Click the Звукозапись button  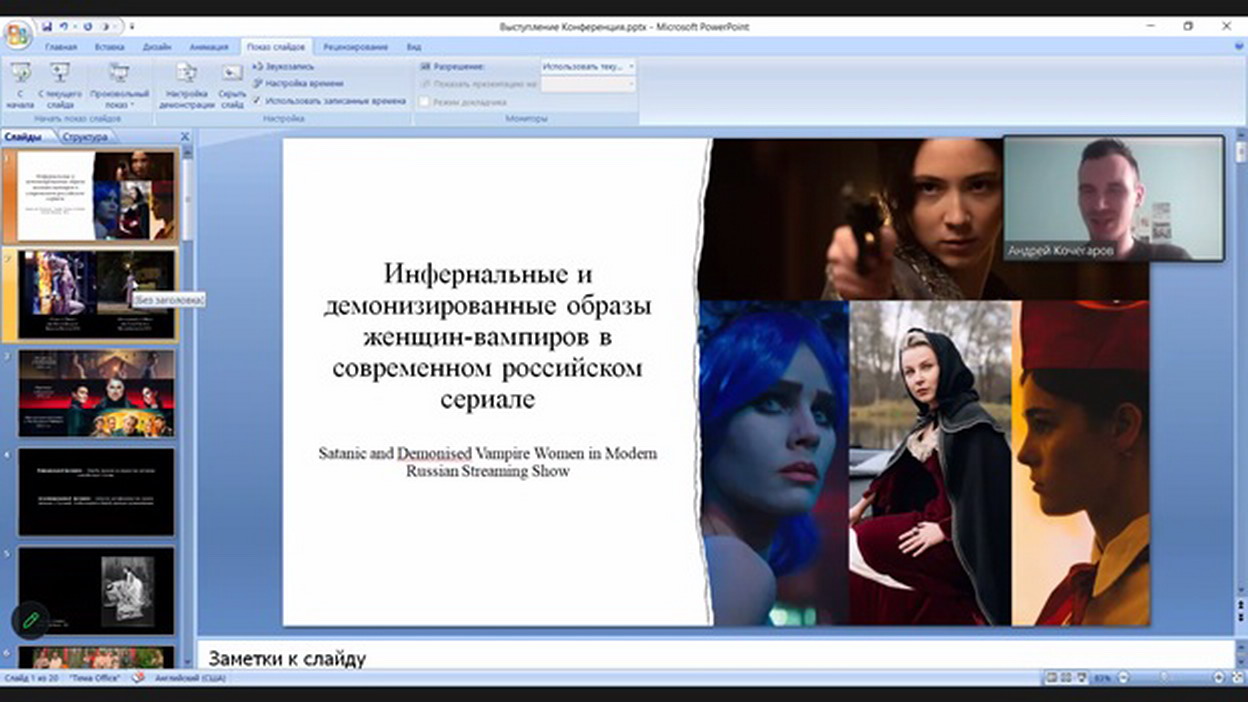tap(283, 66)
